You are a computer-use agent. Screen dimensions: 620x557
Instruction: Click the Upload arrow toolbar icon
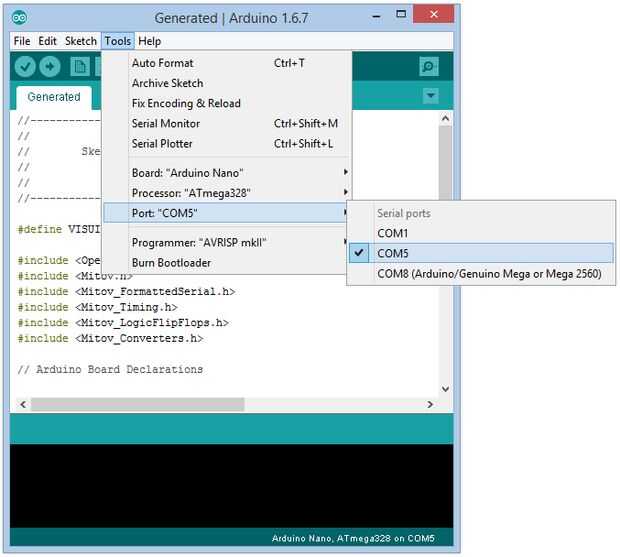pos(50,66)
